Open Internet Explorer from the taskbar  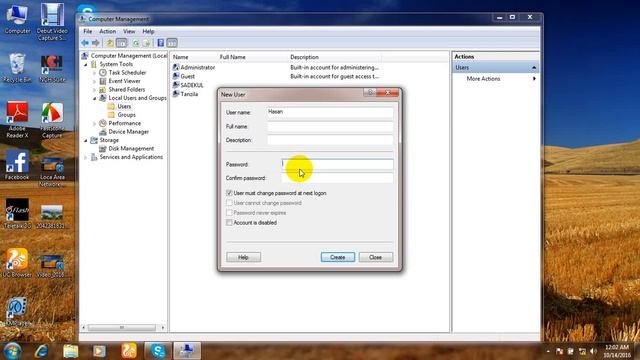42,351
